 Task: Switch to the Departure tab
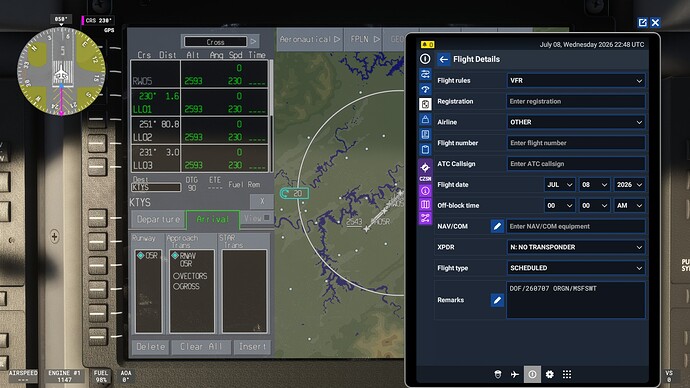tap(158, 219)
